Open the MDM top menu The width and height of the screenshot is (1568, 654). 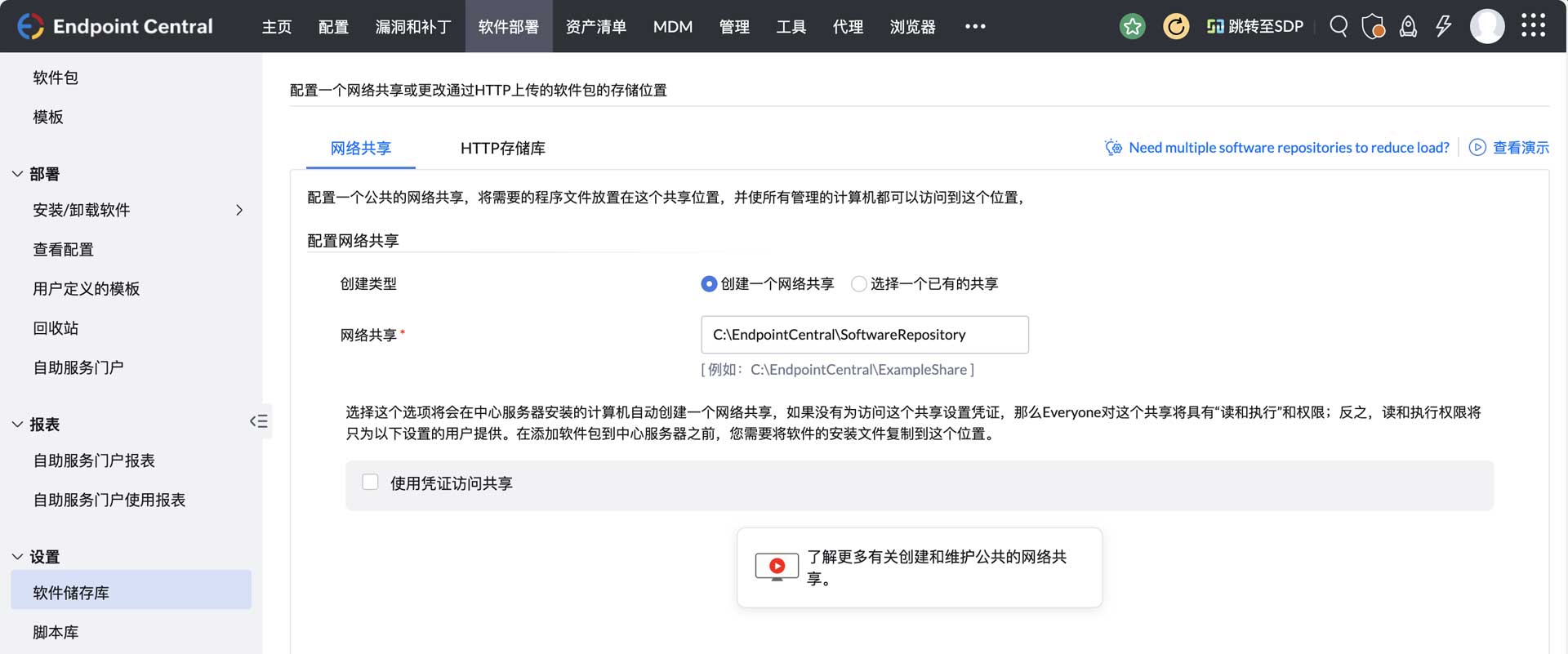(673, 26)
